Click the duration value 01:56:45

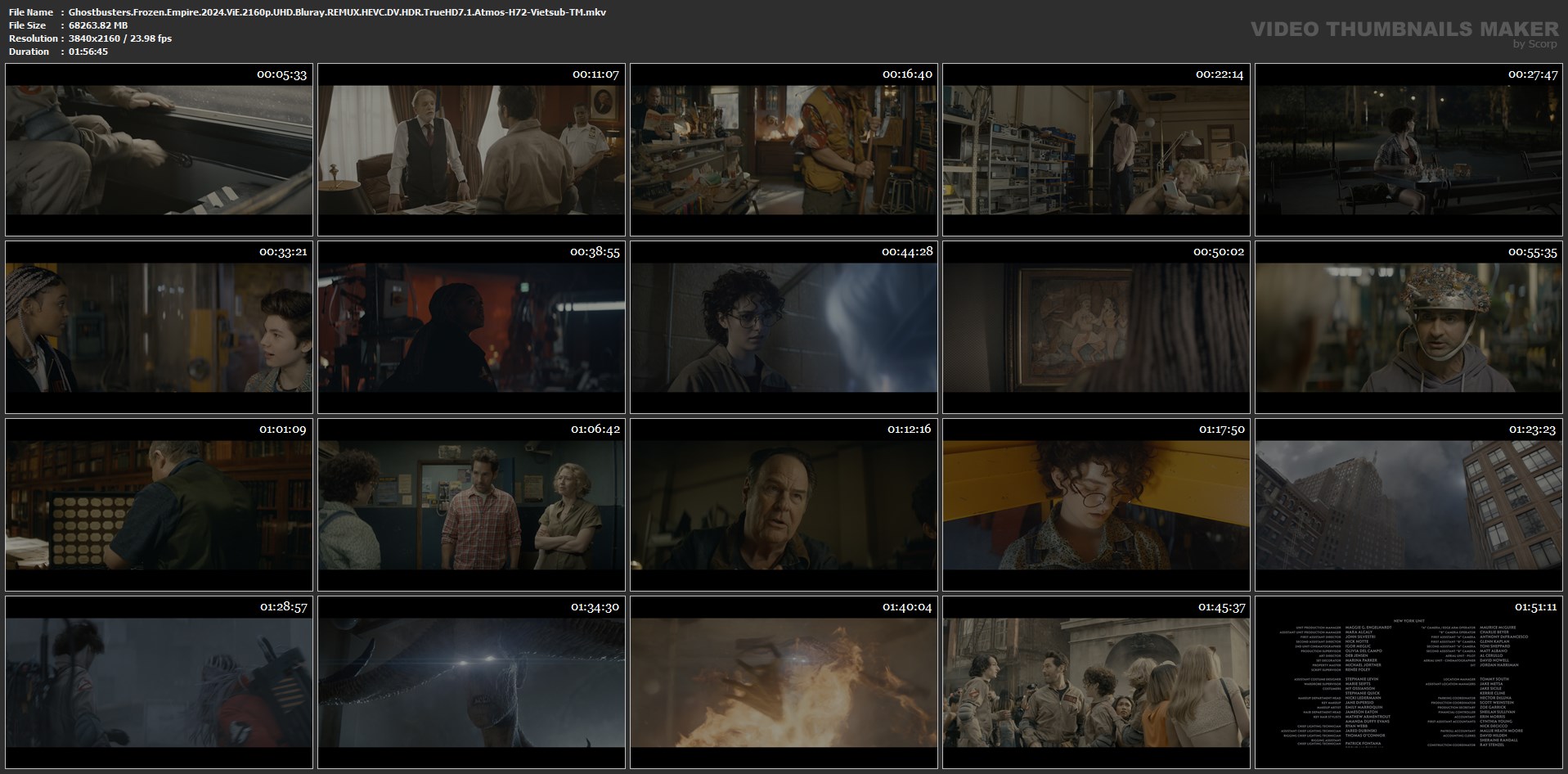(88, 52)
